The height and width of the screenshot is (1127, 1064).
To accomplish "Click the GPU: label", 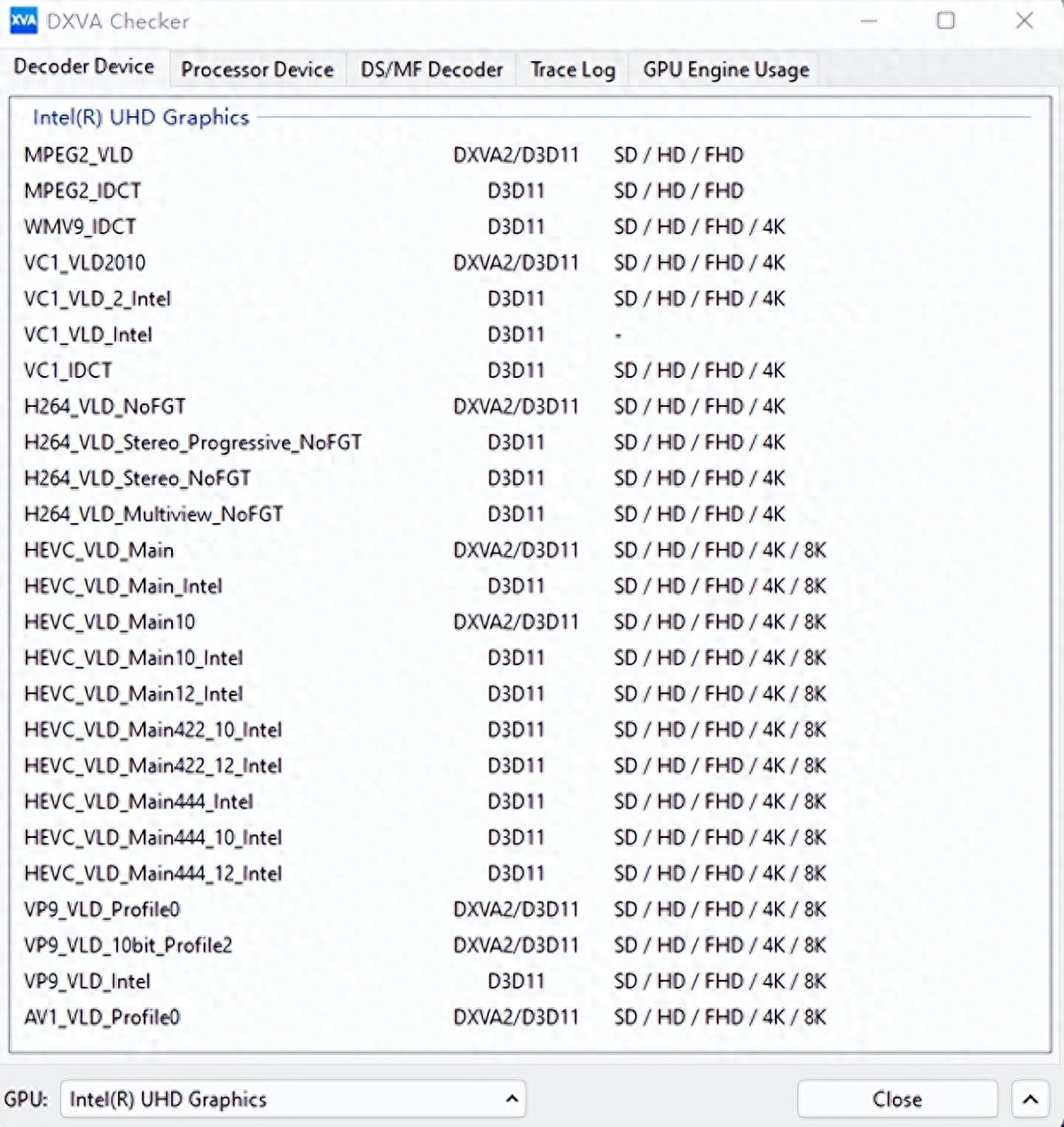I will click(26, 1100).
